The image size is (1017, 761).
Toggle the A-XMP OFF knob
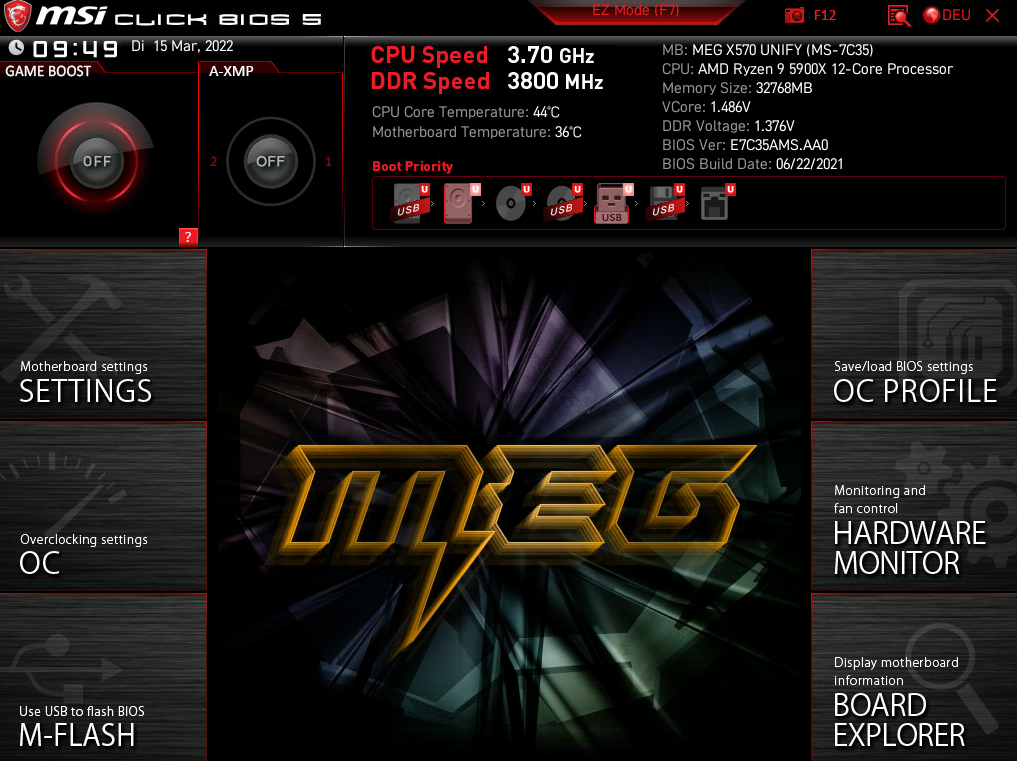coord(270,161)
